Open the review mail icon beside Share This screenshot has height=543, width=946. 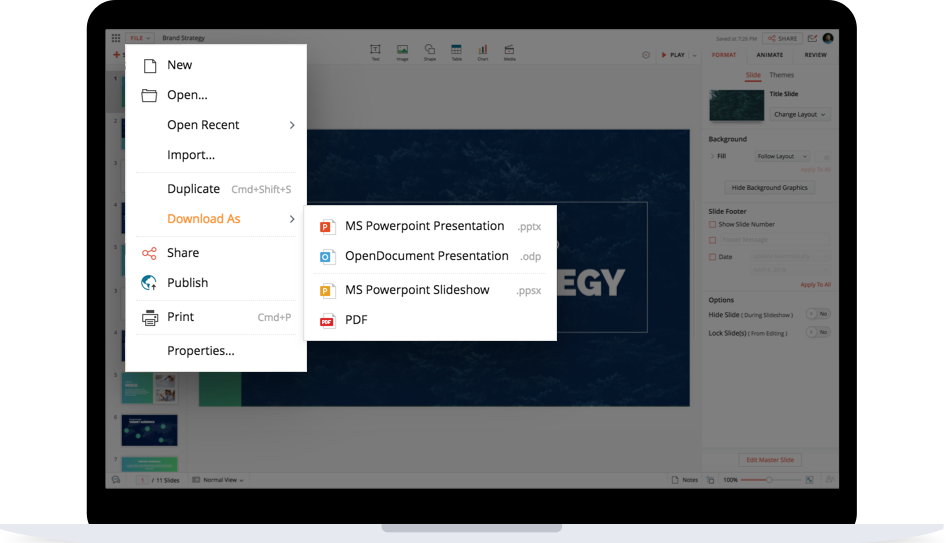pos(813,38)
